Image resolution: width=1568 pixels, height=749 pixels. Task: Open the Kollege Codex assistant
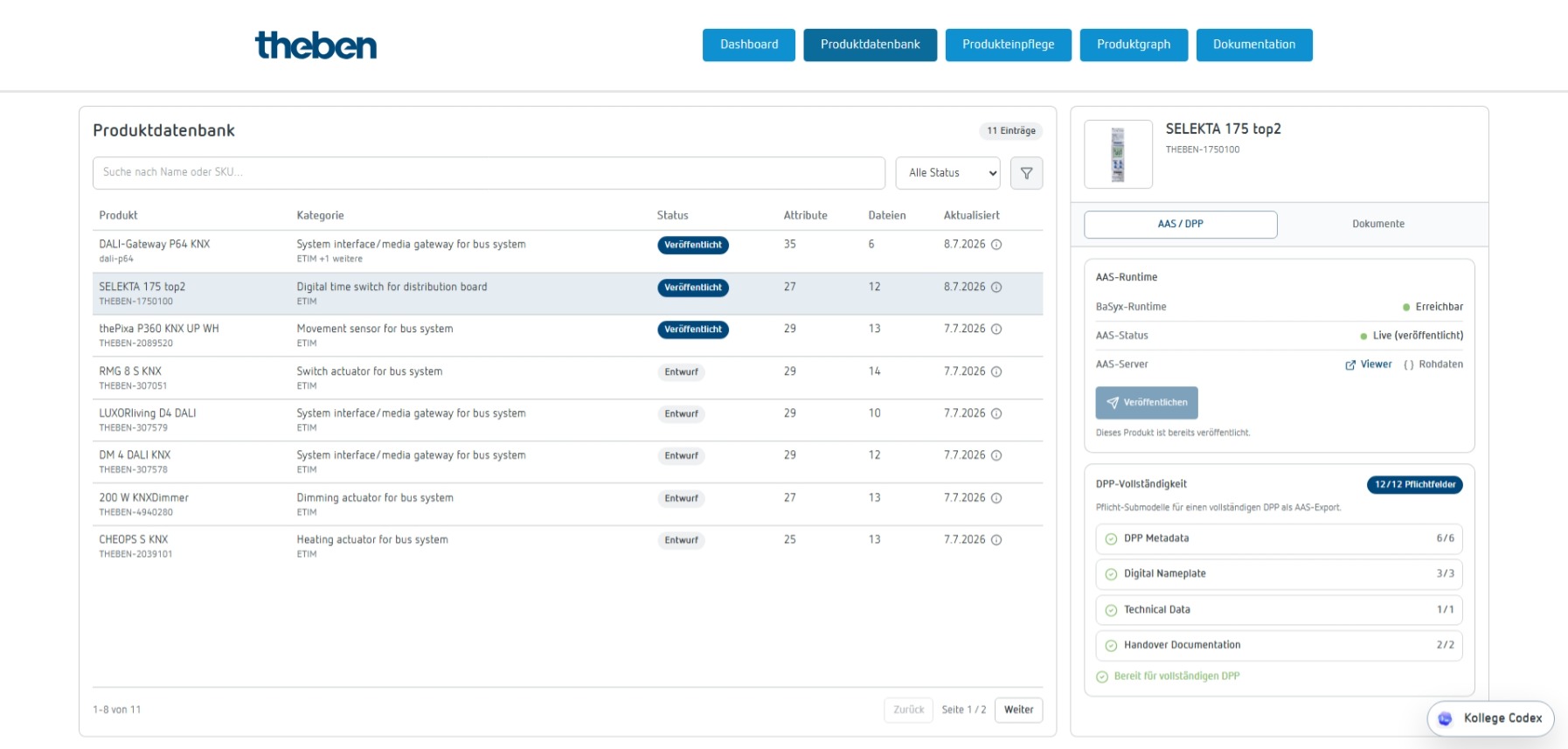[x=1491, y=718]
